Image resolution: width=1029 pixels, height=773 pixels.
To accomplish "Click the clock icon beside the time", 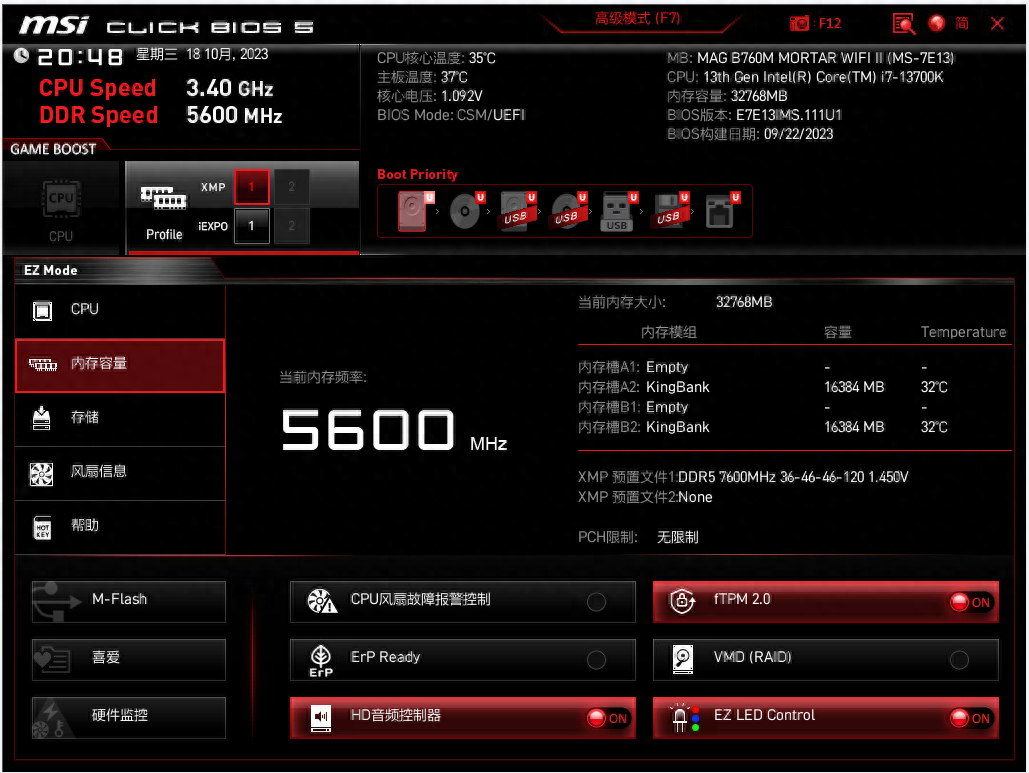I will coord(22,56).
